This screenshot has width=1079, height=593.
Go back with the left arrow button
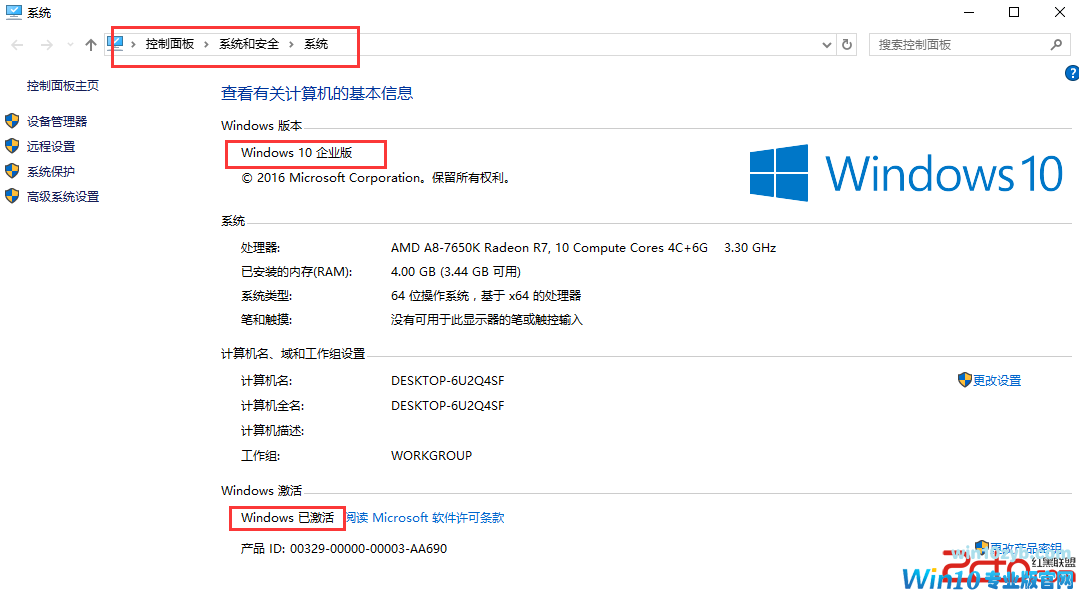pos(17,45)
